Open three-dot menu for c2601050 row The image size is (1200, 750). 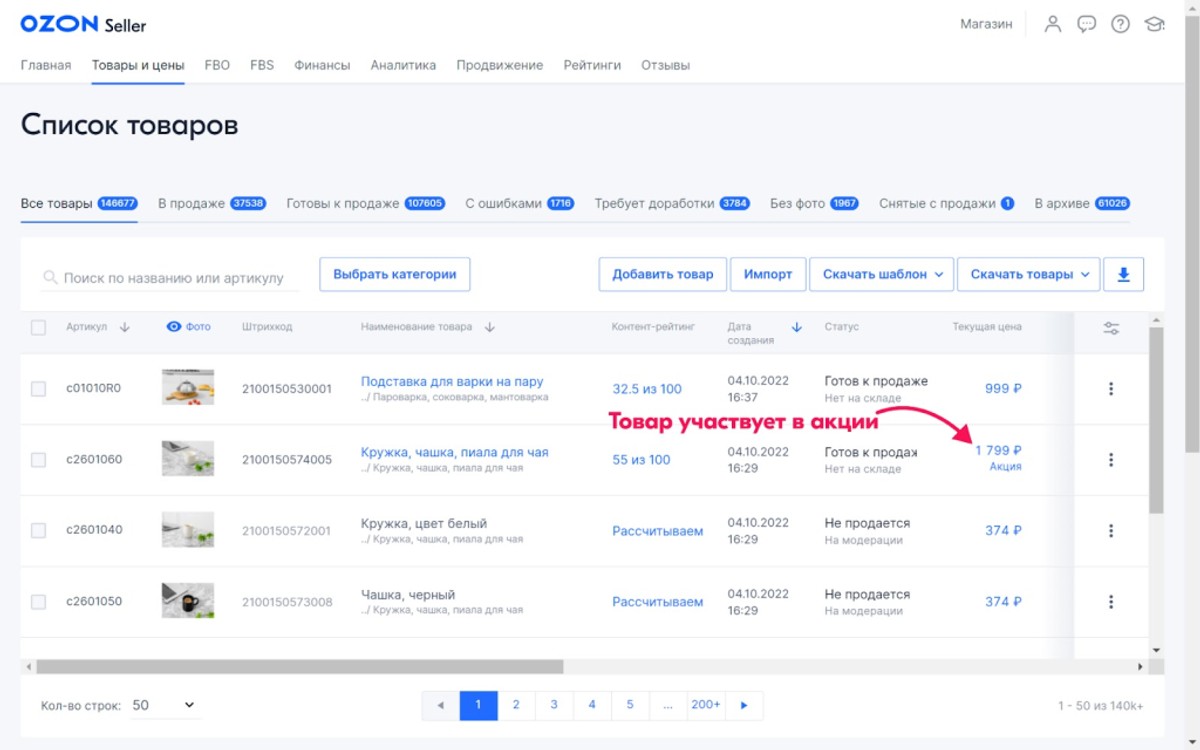point(1111,602)
